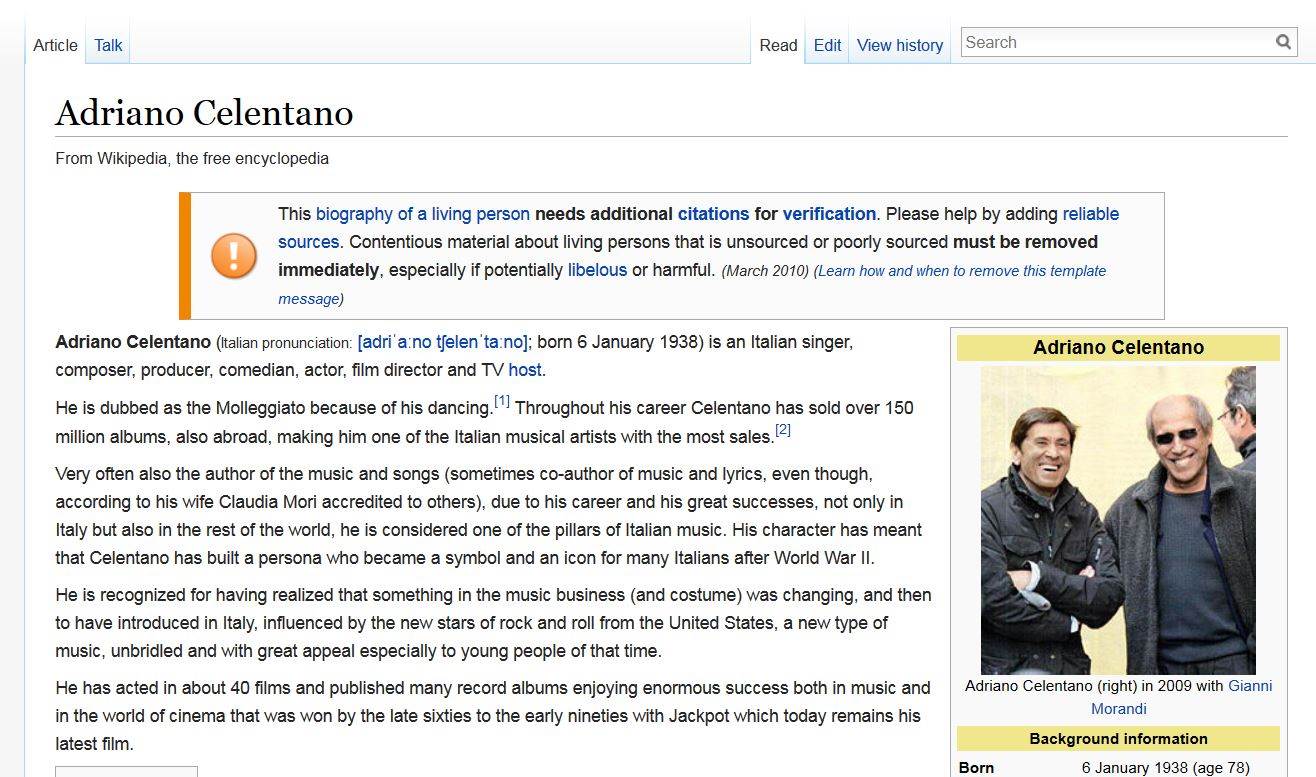
Task: Click the search magnifying glass icon
Action: pos(1283,42)
